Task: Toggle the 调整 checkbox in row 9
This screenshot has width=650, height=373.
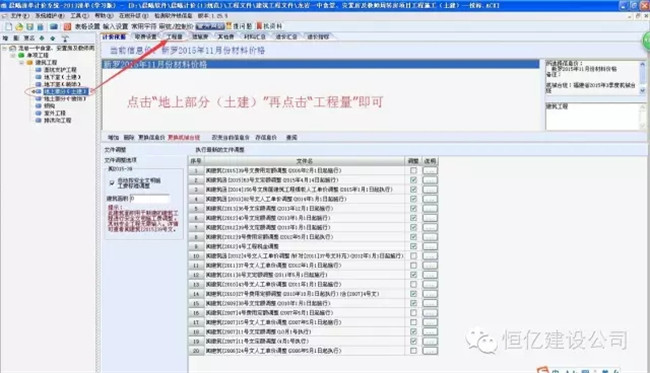Action: tap(413, 246)
